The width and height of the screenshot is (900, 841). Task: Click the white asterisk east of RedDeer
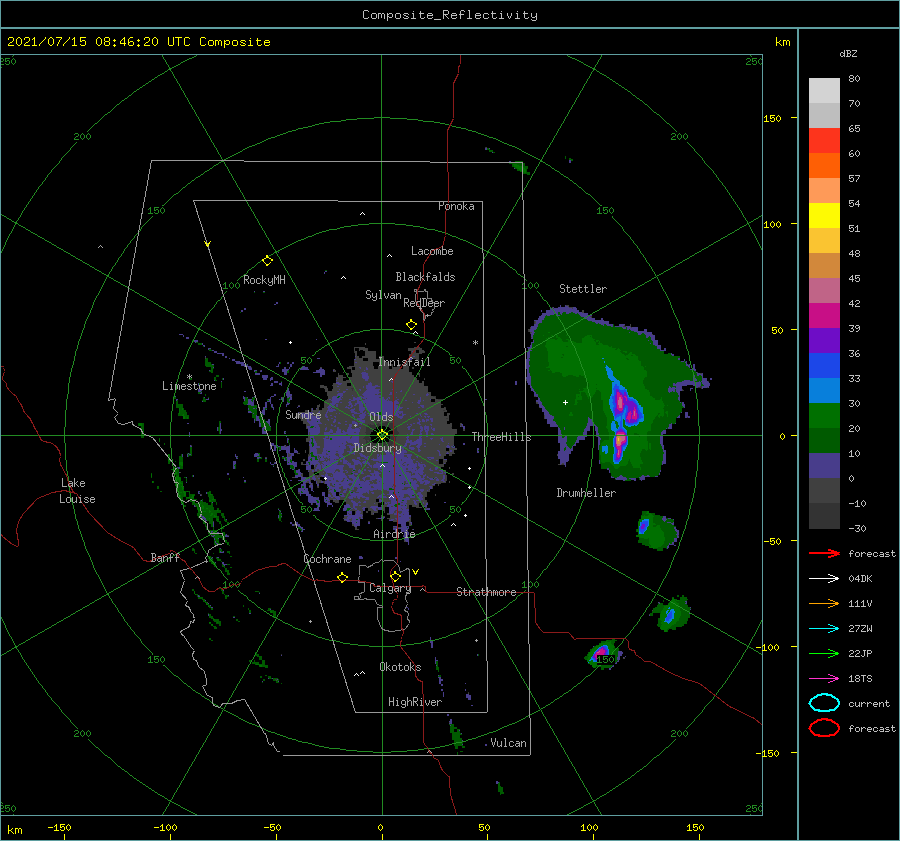tap(475, 343)
